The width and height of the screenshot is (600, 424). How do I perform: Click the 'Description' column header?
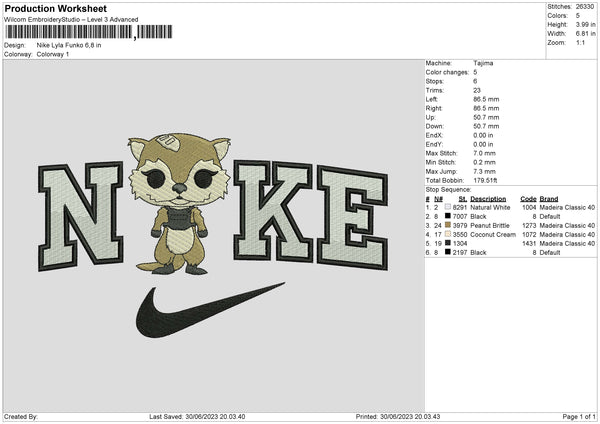[x=488, y=199]
